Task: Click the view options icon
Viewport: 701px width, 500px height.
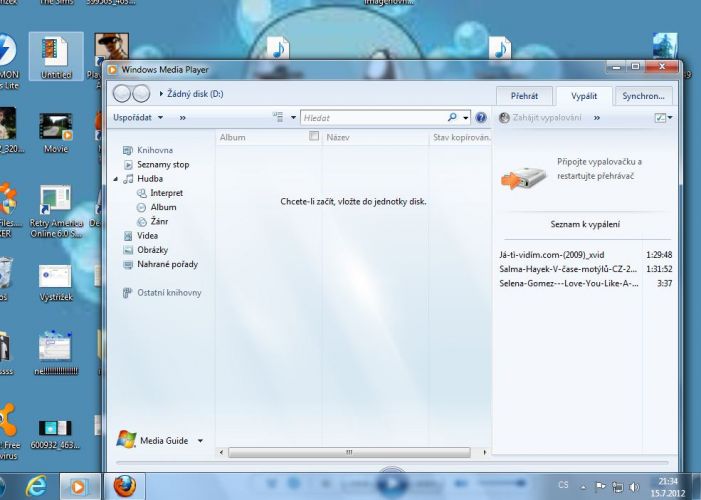Action: [278, 117]
